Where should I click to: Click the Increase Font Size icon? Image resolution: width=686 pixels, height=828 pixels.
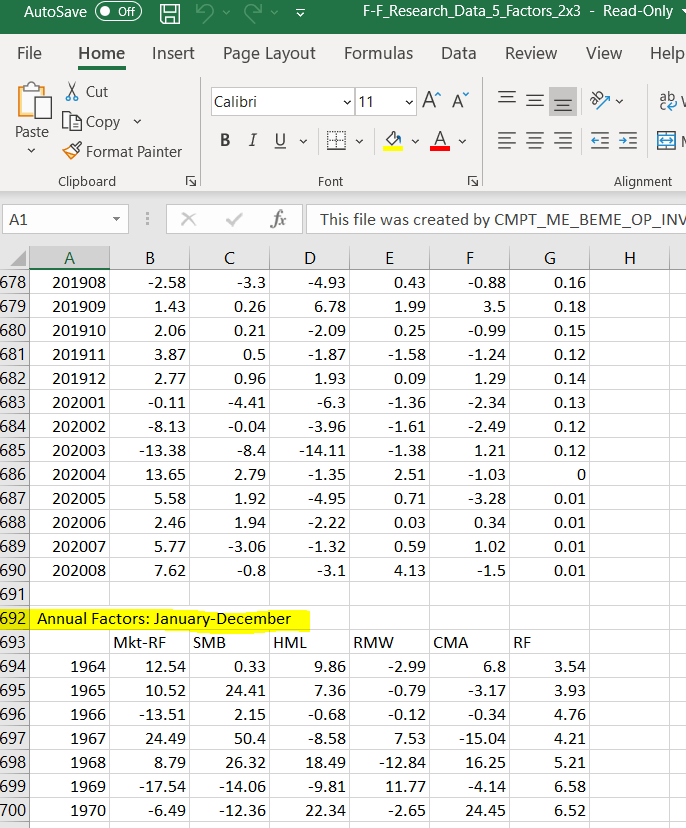click(x=432, y=101)
